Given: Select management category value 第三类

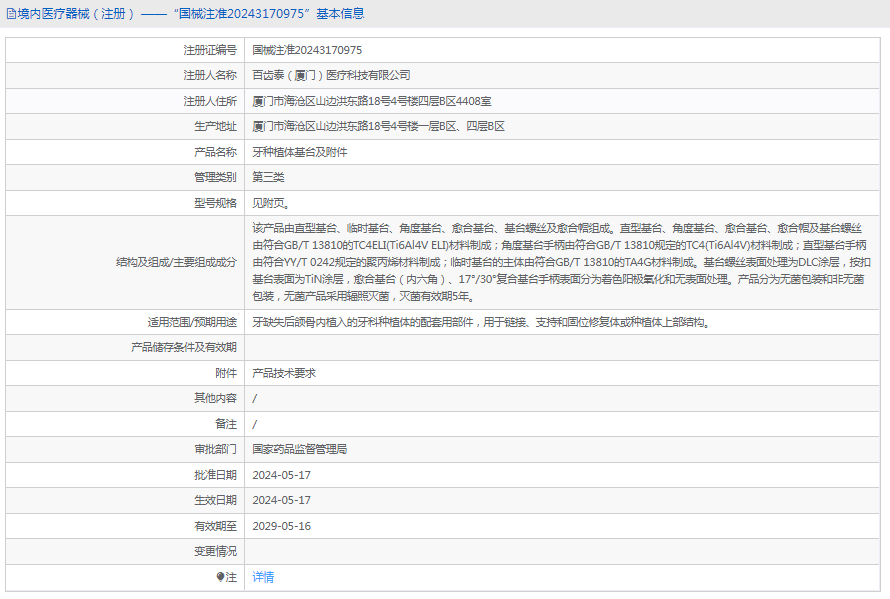Looking at the screenshot, I should click(x=268, y=177).
